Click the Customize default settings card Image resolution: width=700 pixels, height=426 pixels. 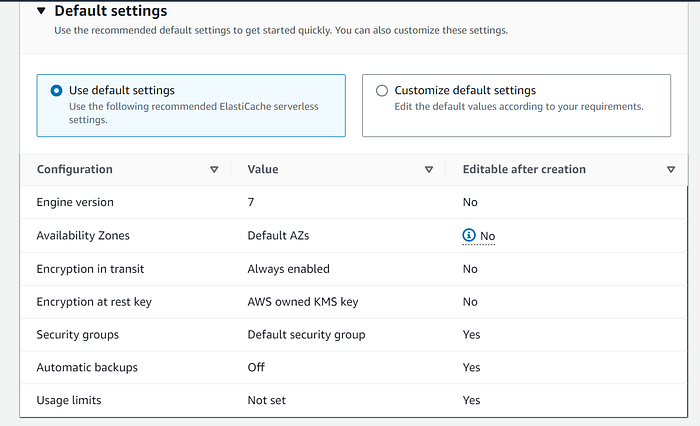point(516,105)
